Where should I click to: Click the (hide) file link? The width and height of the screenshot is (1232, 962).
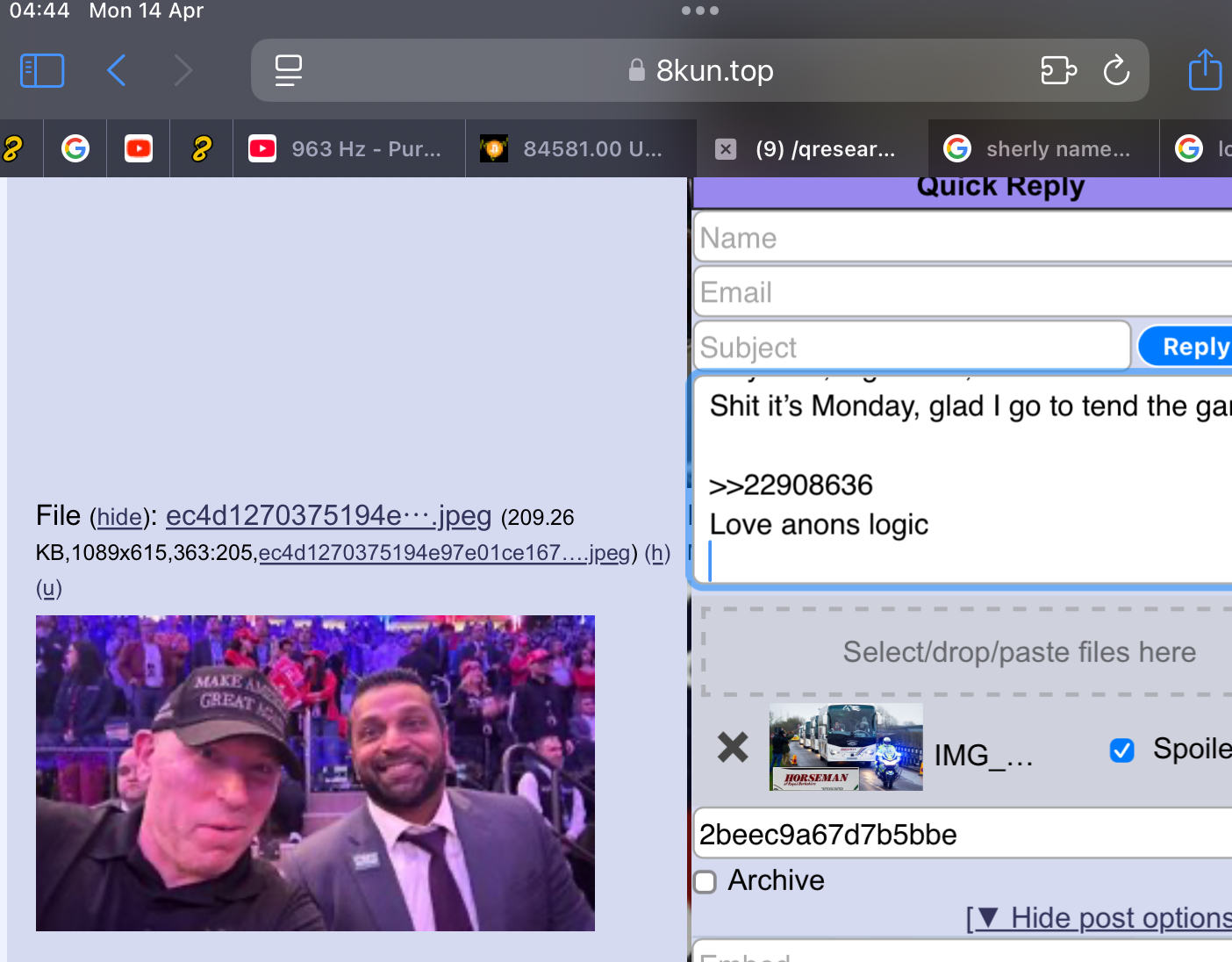[119, 517]
